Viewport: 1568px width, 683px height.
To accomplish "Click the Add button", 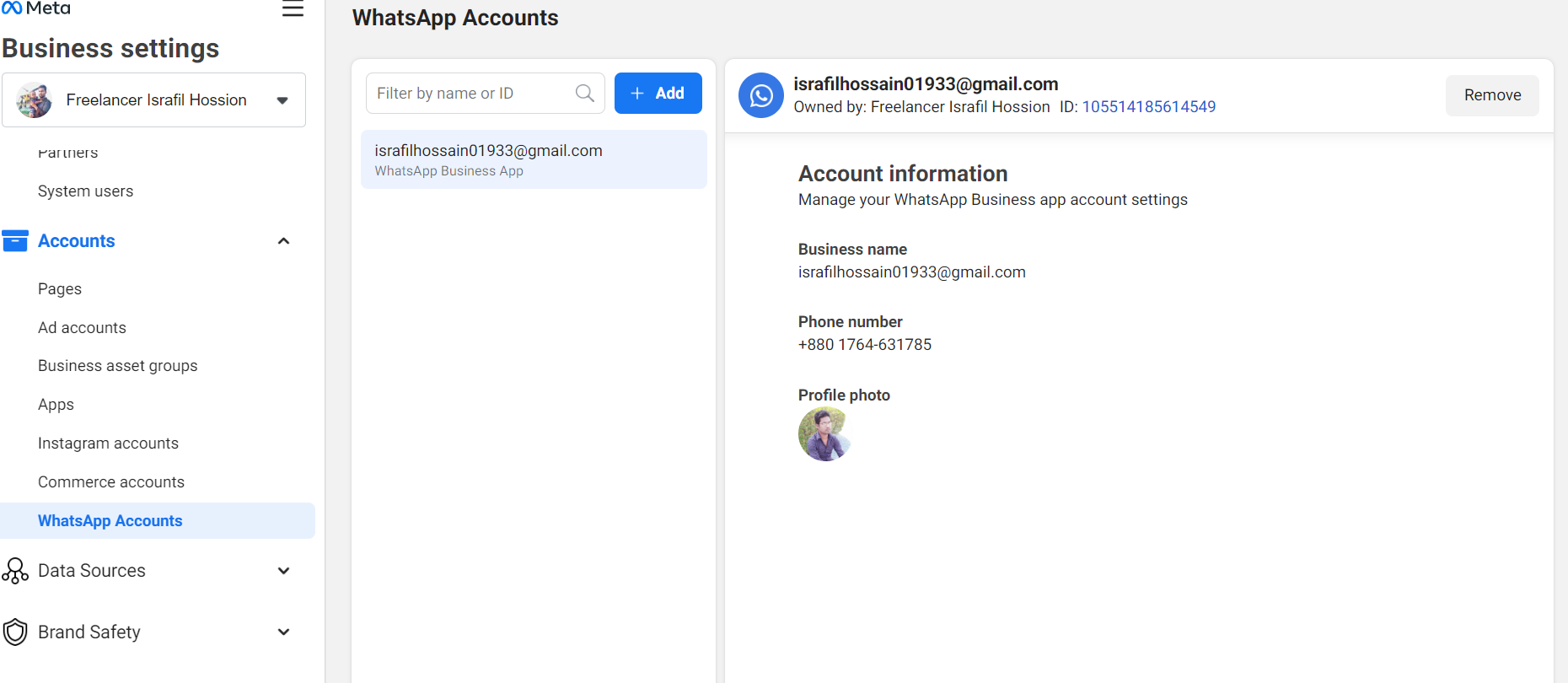I will pos(658,93).
